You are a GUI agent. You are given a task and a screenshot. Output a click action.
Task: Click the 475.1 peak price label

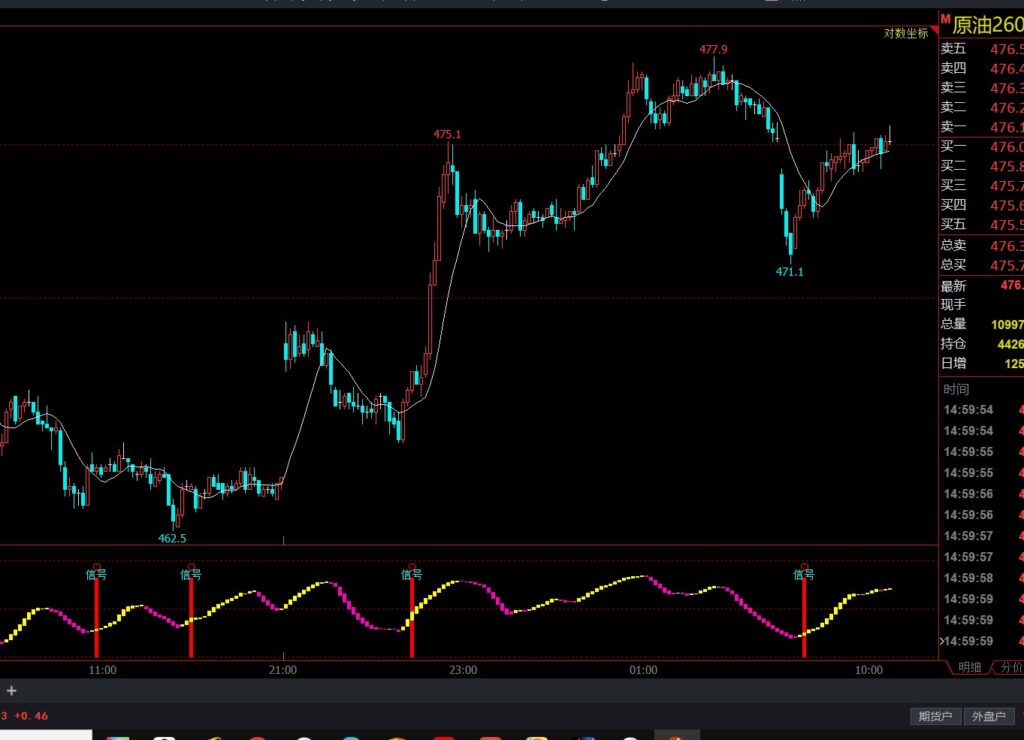(x=447, y=134)
